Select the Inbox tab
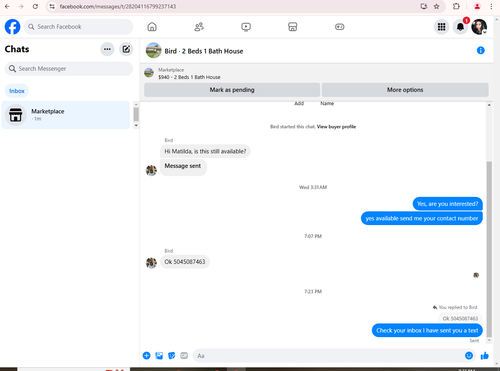 tap(17, 91)
